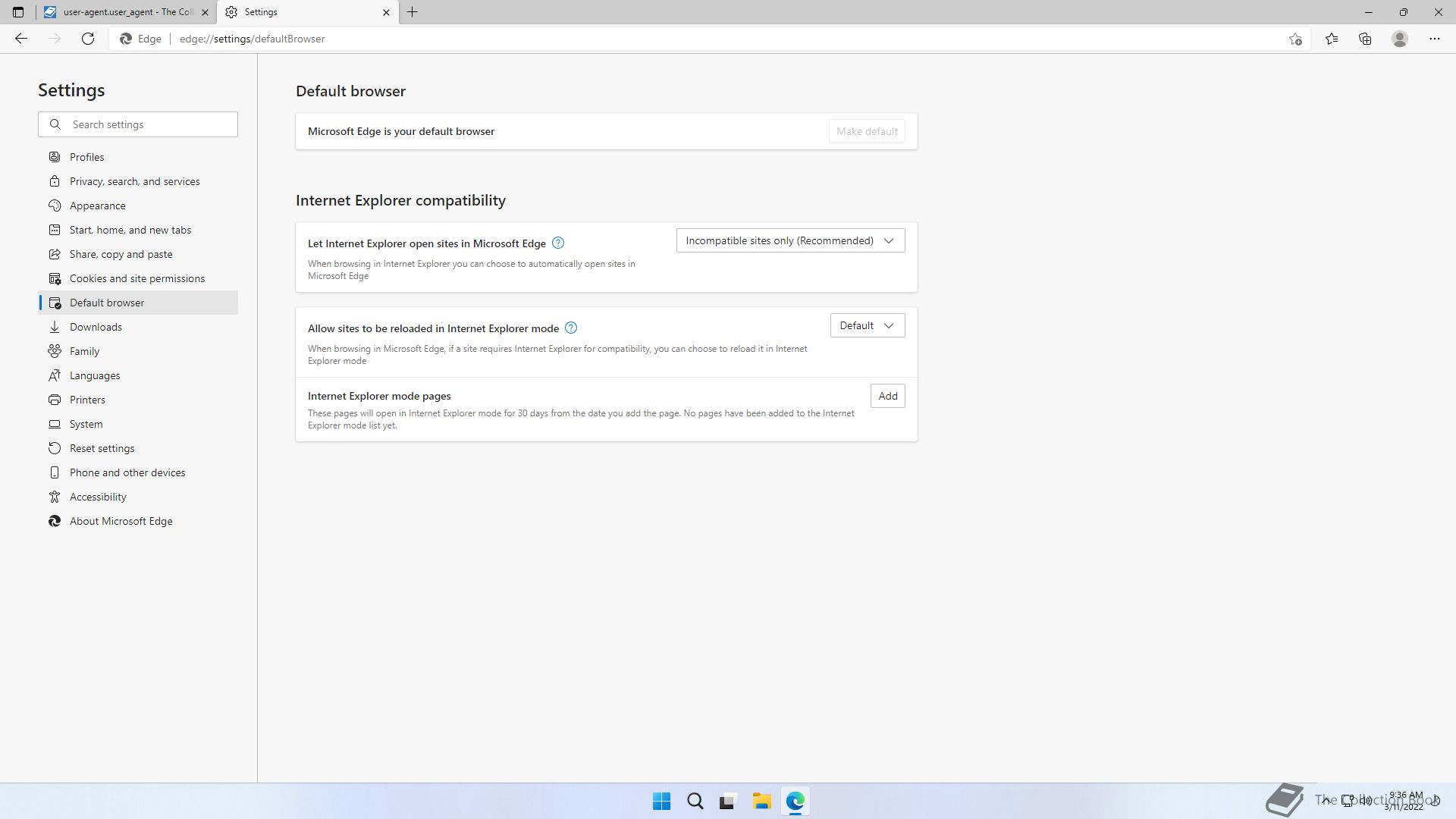Image resolution: width=1456 pixels, height=819 pixels.
Task: Click help icon next to IE open sites
Action: [558, 243]
